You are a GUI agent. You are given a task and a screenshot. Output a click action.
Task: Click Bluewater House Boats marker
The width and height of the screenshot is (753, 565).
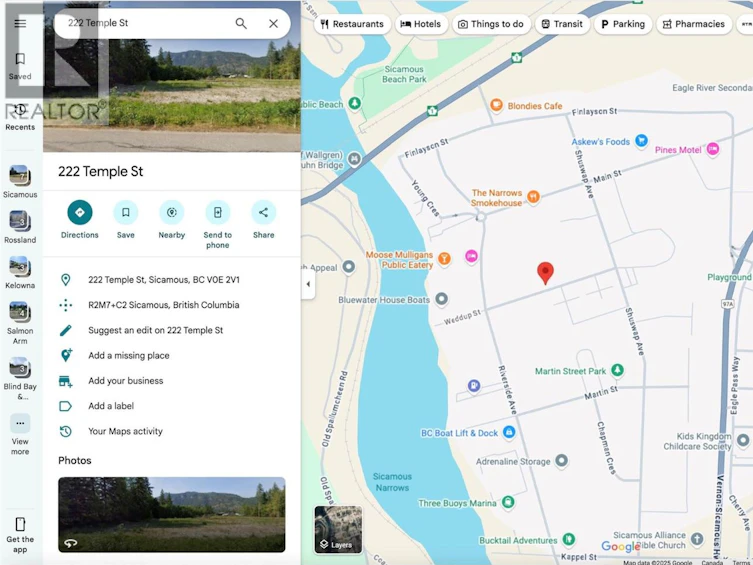441,299
